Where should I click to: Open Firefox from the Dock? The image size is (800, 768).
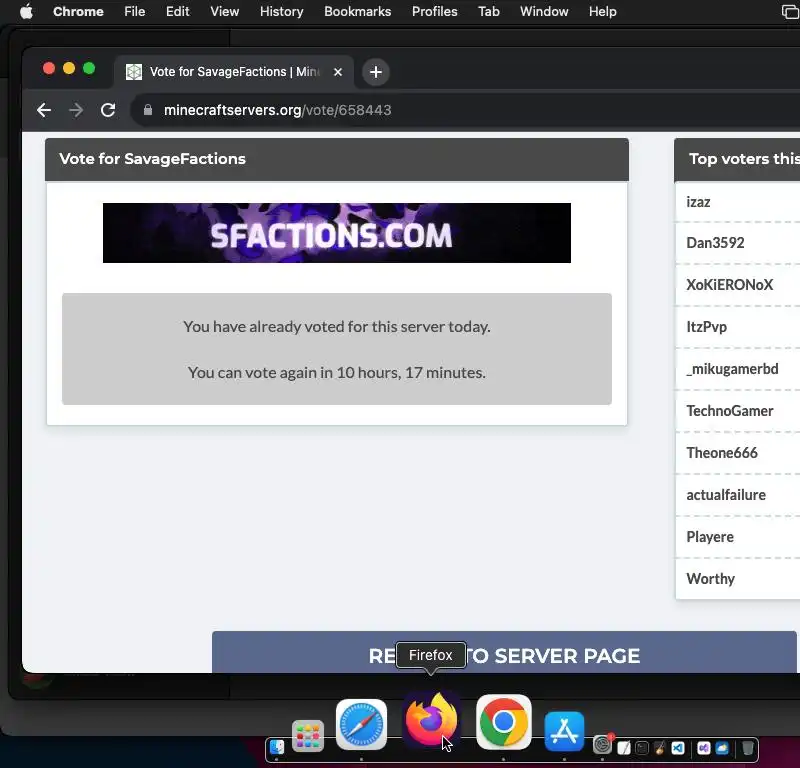[x=432, y=720]
